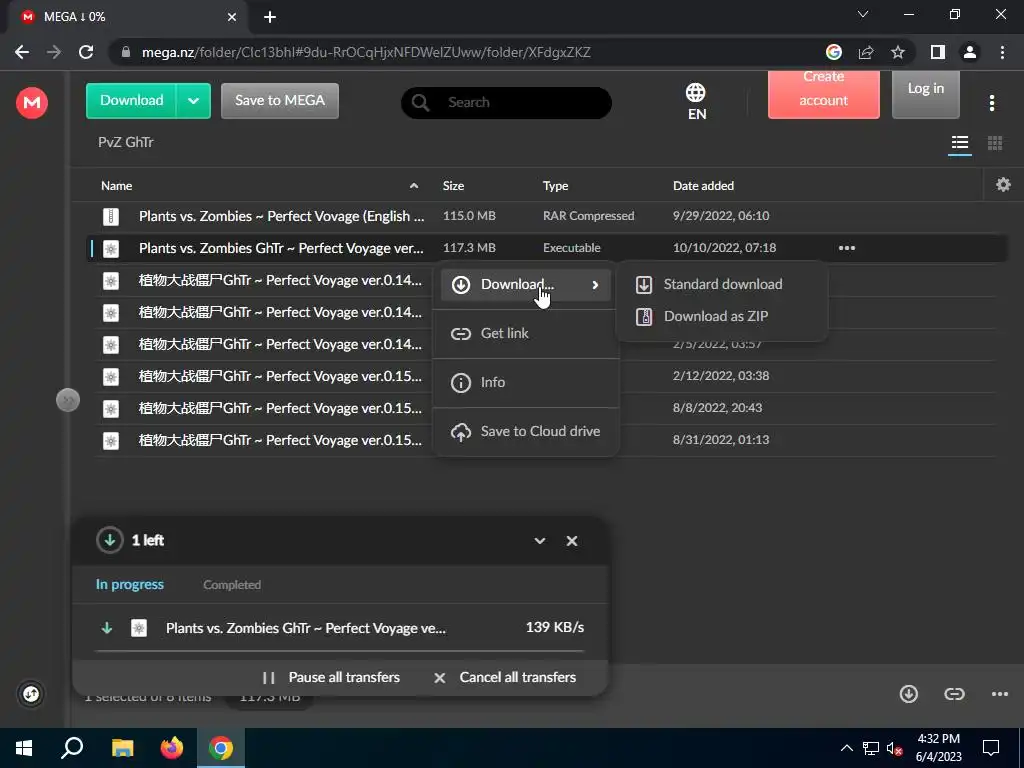Toggle Name column sort arrow
The image size is (1024, 768).
[x=413, y=185]
